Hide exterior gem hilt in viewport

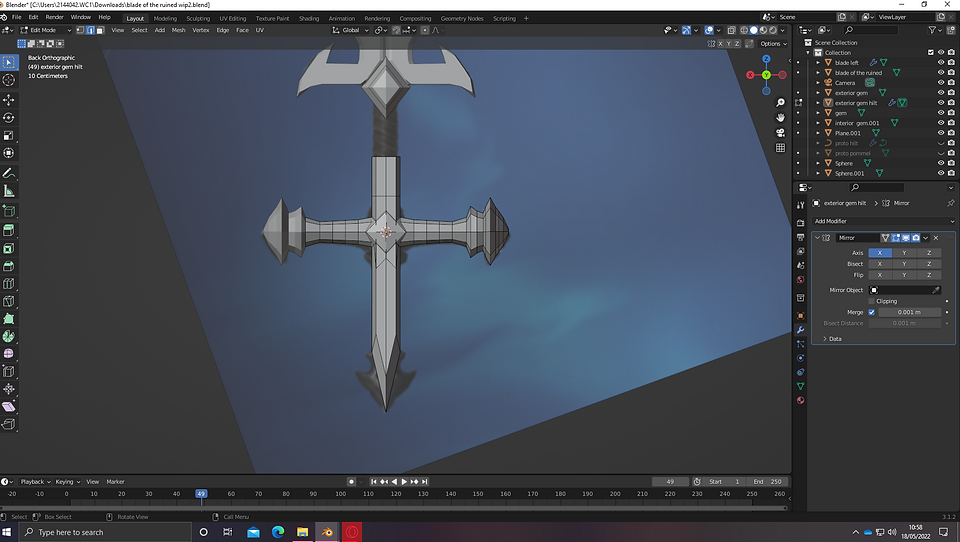[x=941, y=103]
